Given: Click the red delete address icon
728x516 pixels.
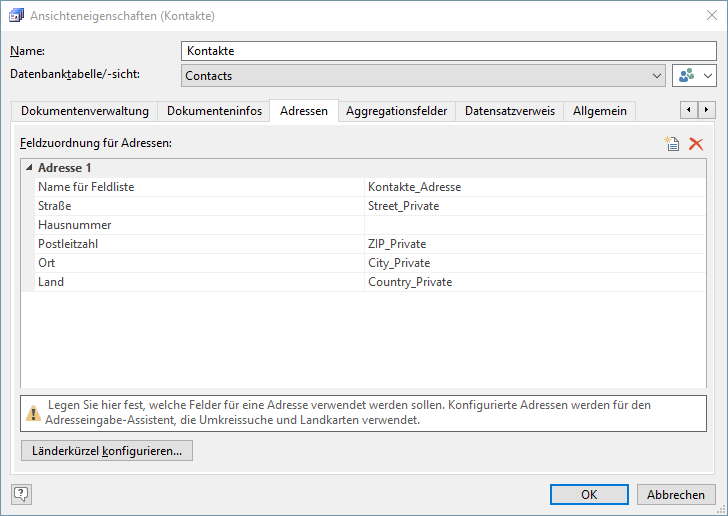Looking at the screenshot, I should tap(696, 144).
